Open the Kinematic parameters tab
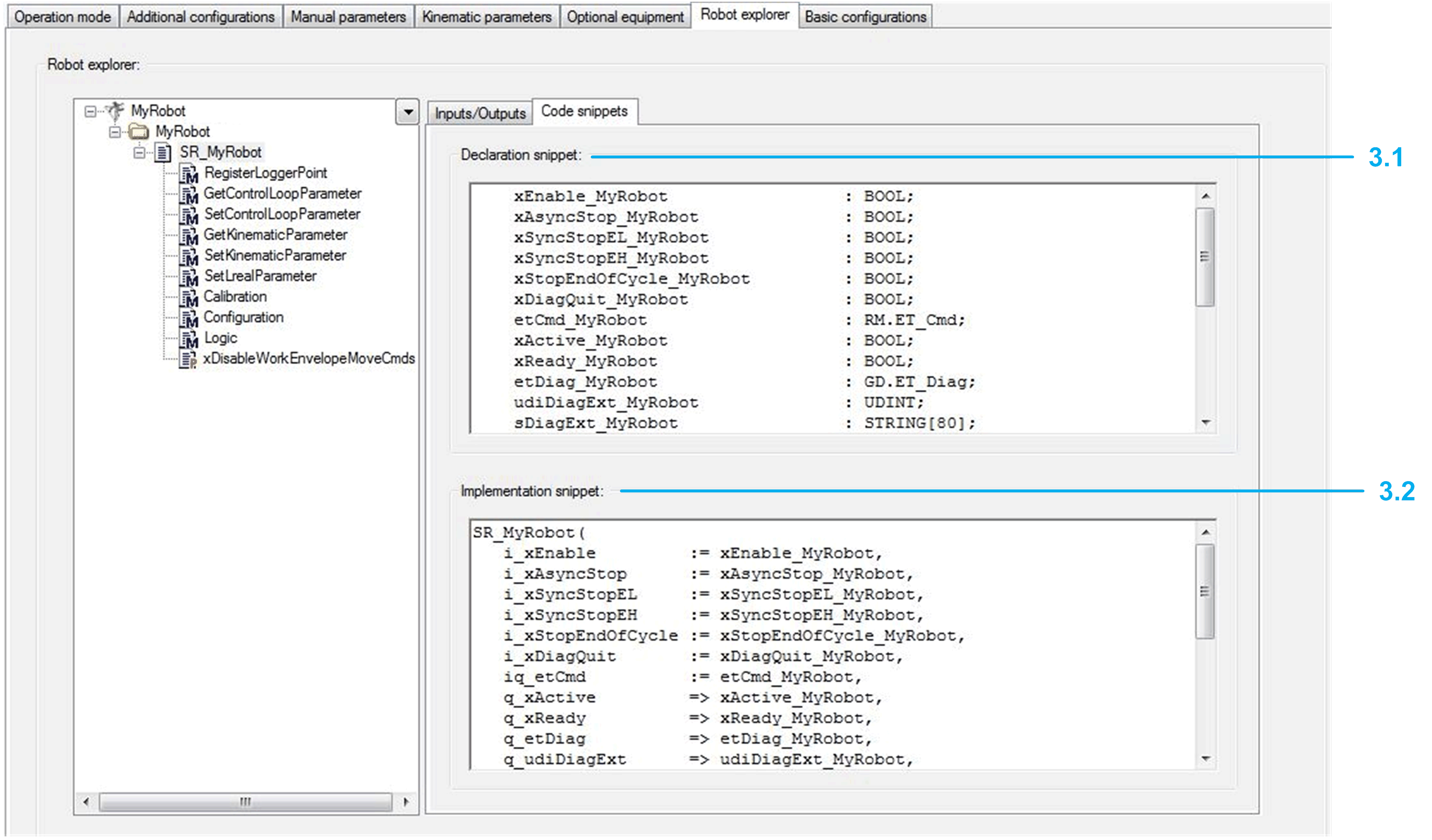The image size is (1432, 840). (486, 17)
